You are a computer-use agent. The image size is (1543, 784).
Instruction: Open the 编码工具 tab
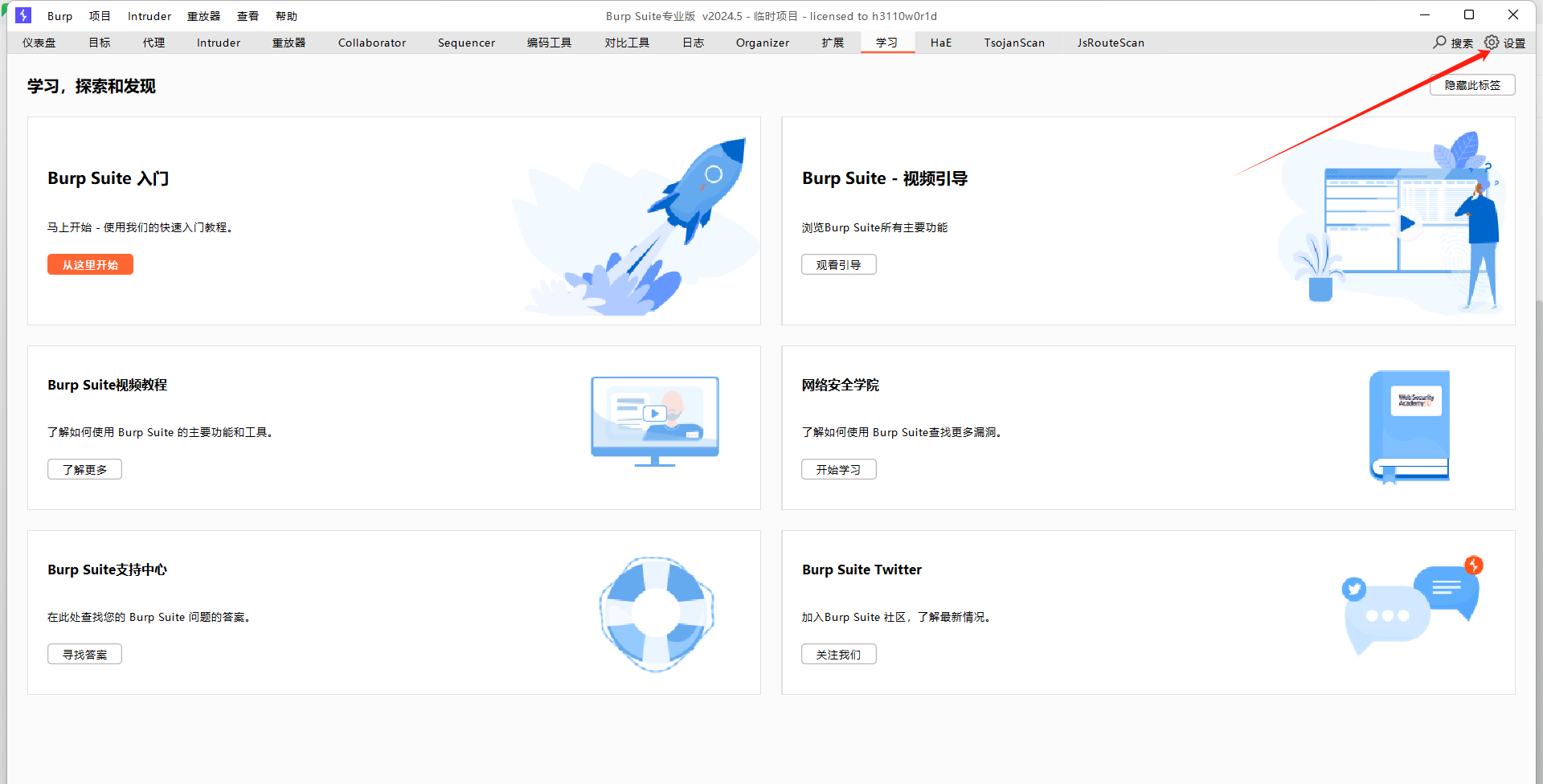[x=549, y=43]
